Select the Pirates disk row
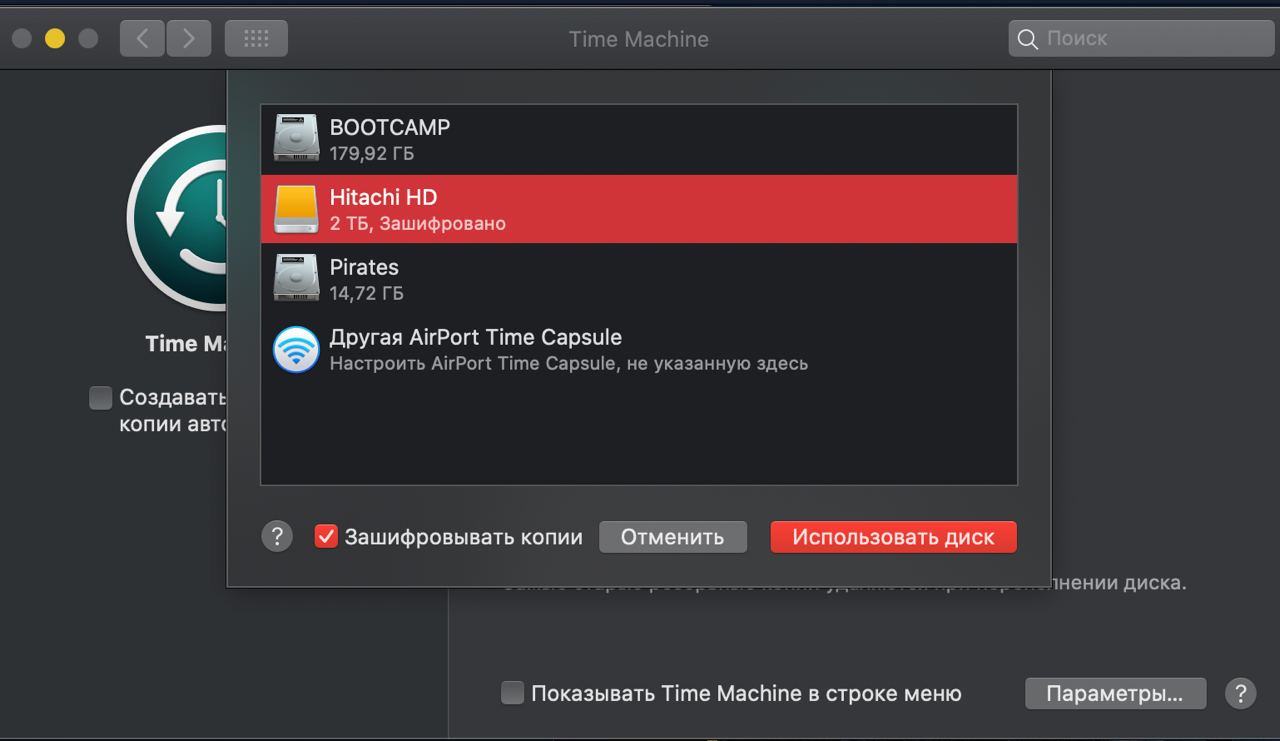1280x741 pixels. click(x=639, y=279)
